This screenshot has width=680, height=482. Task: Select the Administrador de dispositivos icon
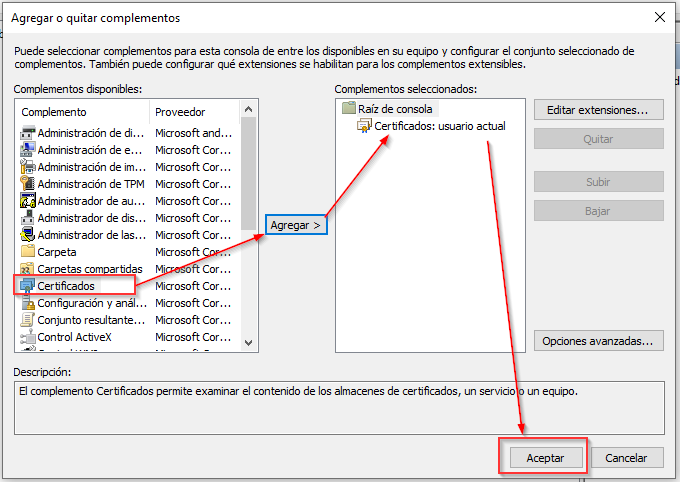coord(28,218)
